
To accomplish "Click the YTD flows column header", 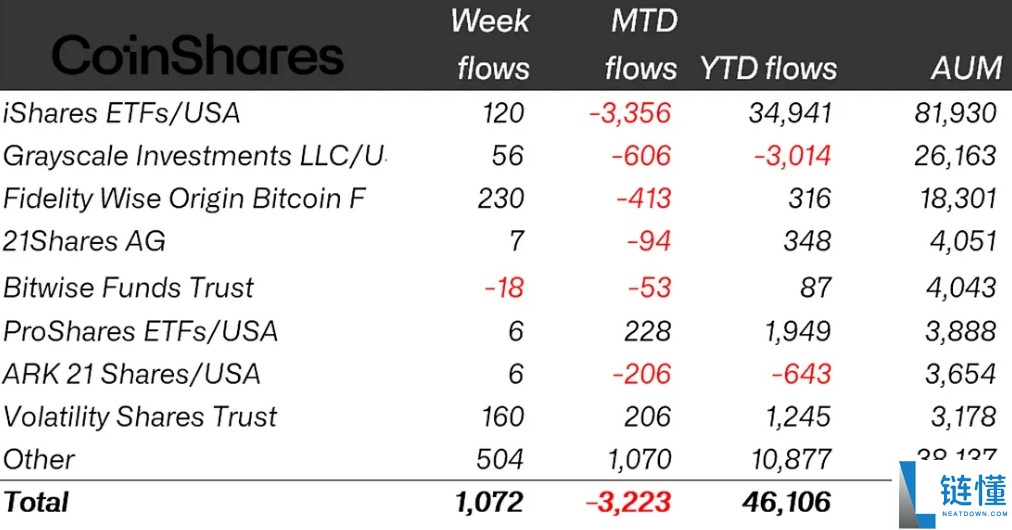I will pyautogui.click(x=768, y=68).
